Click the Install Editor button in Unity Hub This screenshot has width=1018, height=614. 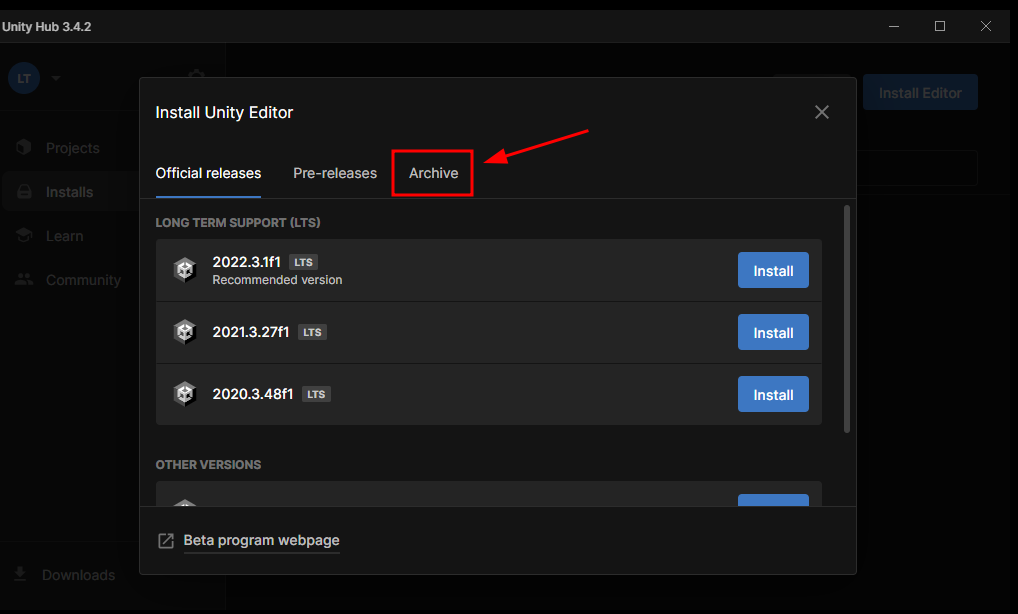(x=920, y=93)
